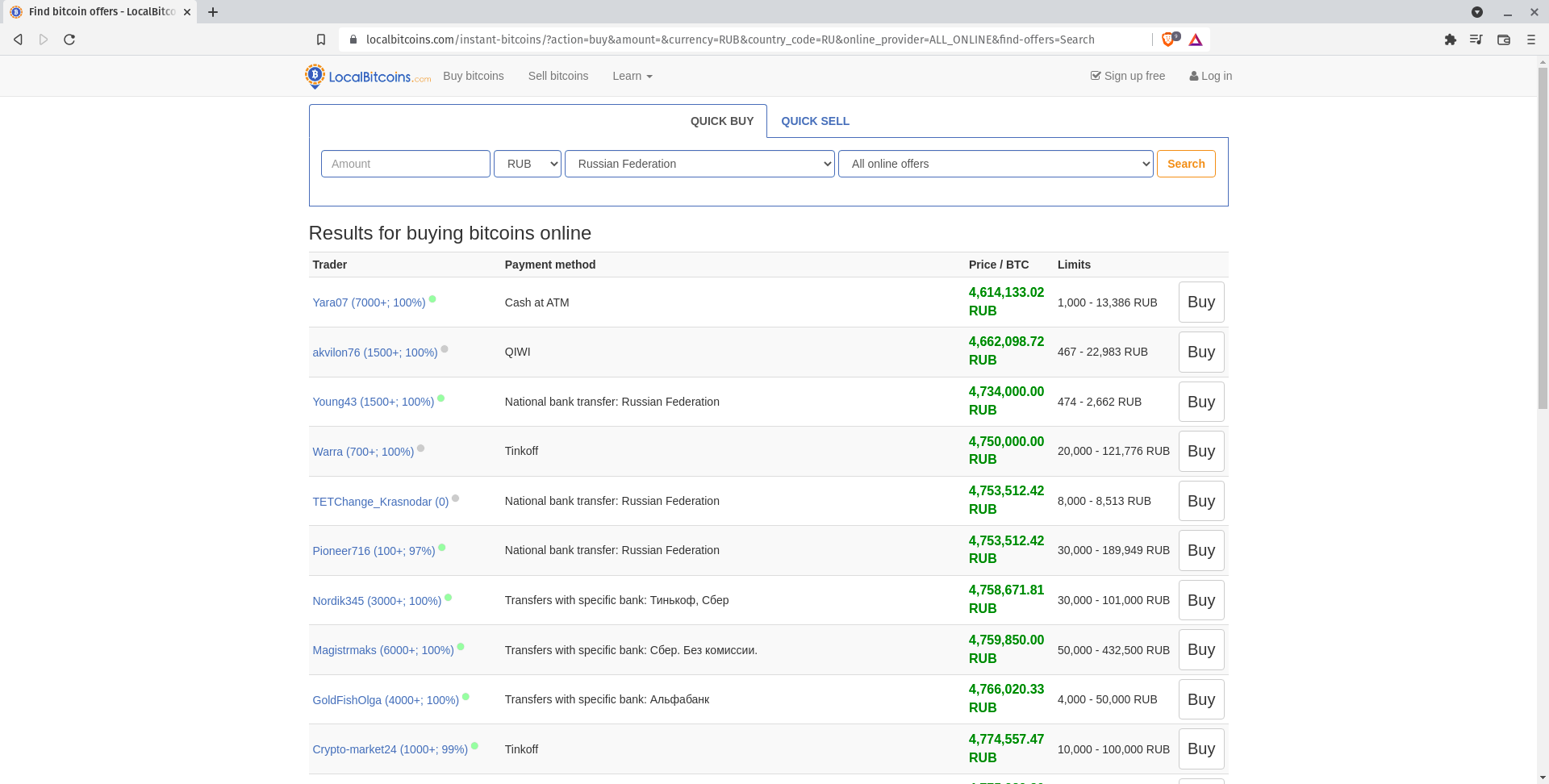Click Buy on the Pioneer716 offer
This screenshot has height=784, width=1549.
(1201, 550)
